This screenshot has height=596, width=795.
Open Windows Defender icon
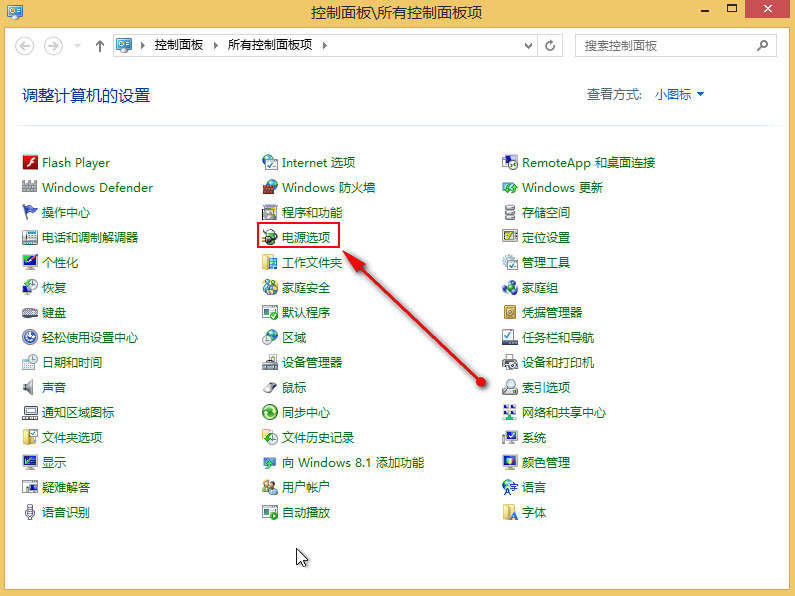point(30,188)
